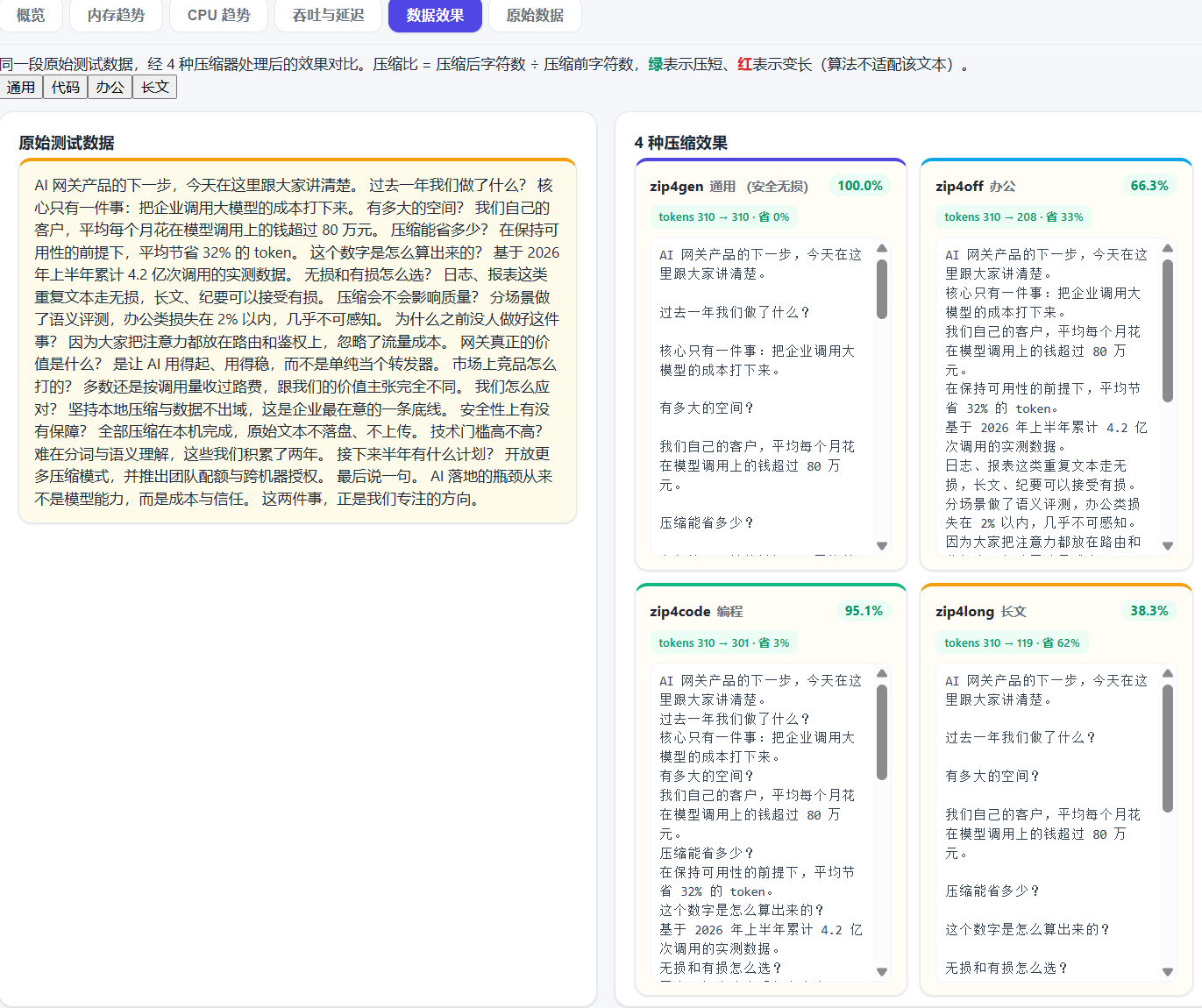Viewport: 1202px width, 1008px height.
Task: Click the scrollbar thumb in zip4code output
Action: tap(882, 732)
